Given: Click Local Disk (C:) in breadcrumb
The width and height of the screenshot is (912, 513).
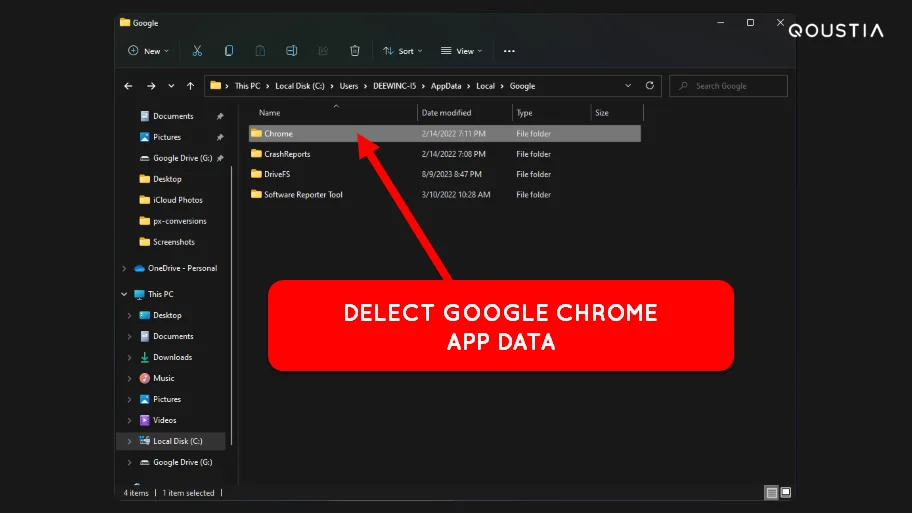Looking at the screenshot, I should (x=300, y=86).
